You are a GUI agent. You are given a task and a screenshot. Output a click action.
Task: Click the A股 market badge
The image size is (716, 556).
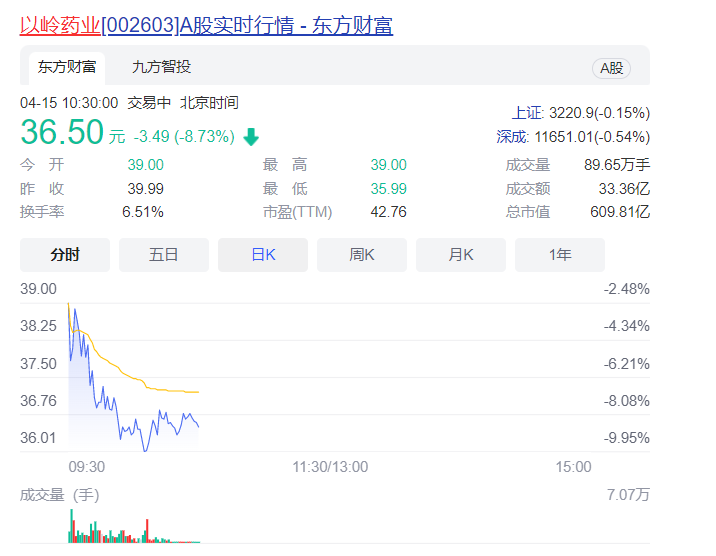(x=611, y=68)
